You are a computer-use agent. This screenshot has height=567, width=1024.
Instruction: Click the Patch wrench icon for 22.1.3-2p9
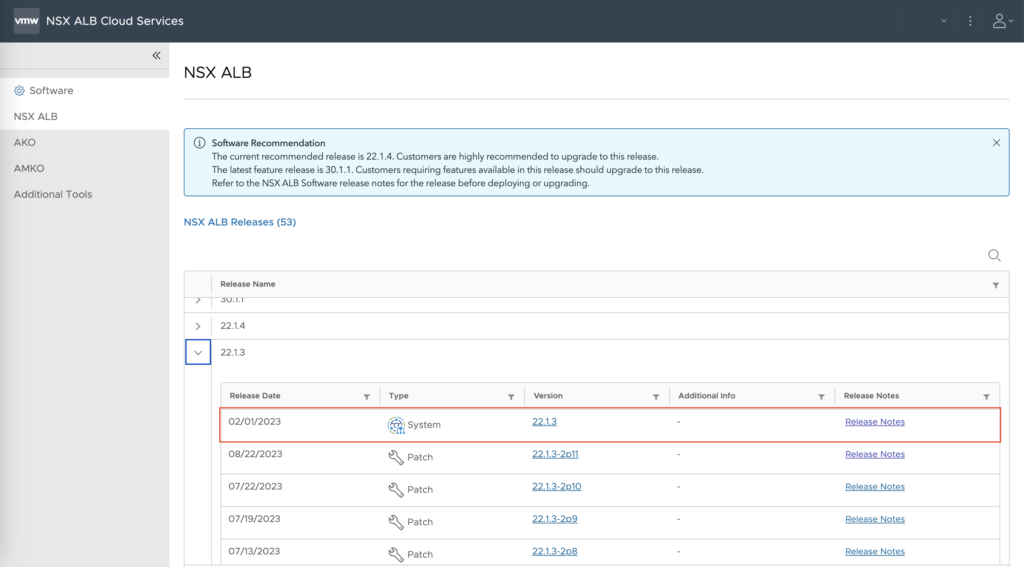(x=396, y=522)
